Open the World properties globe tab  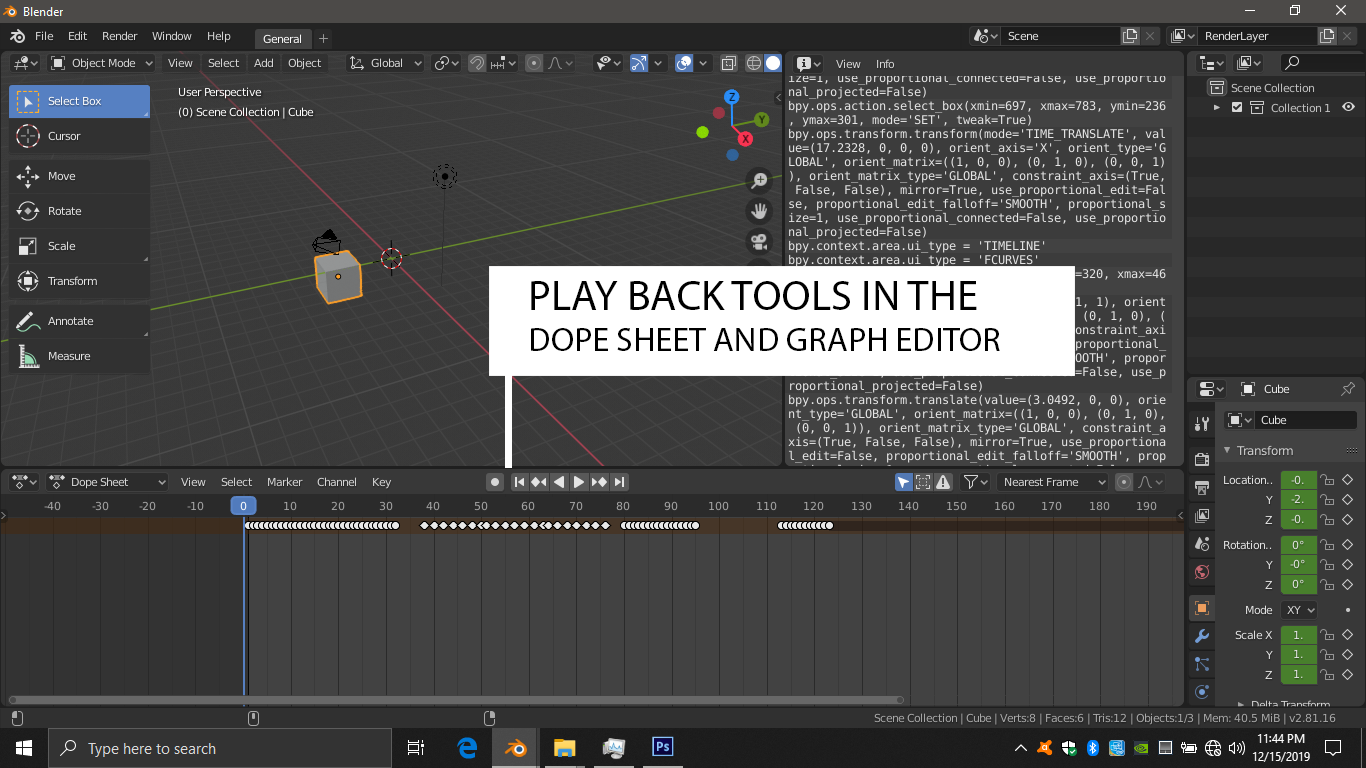click(1202, 572)
